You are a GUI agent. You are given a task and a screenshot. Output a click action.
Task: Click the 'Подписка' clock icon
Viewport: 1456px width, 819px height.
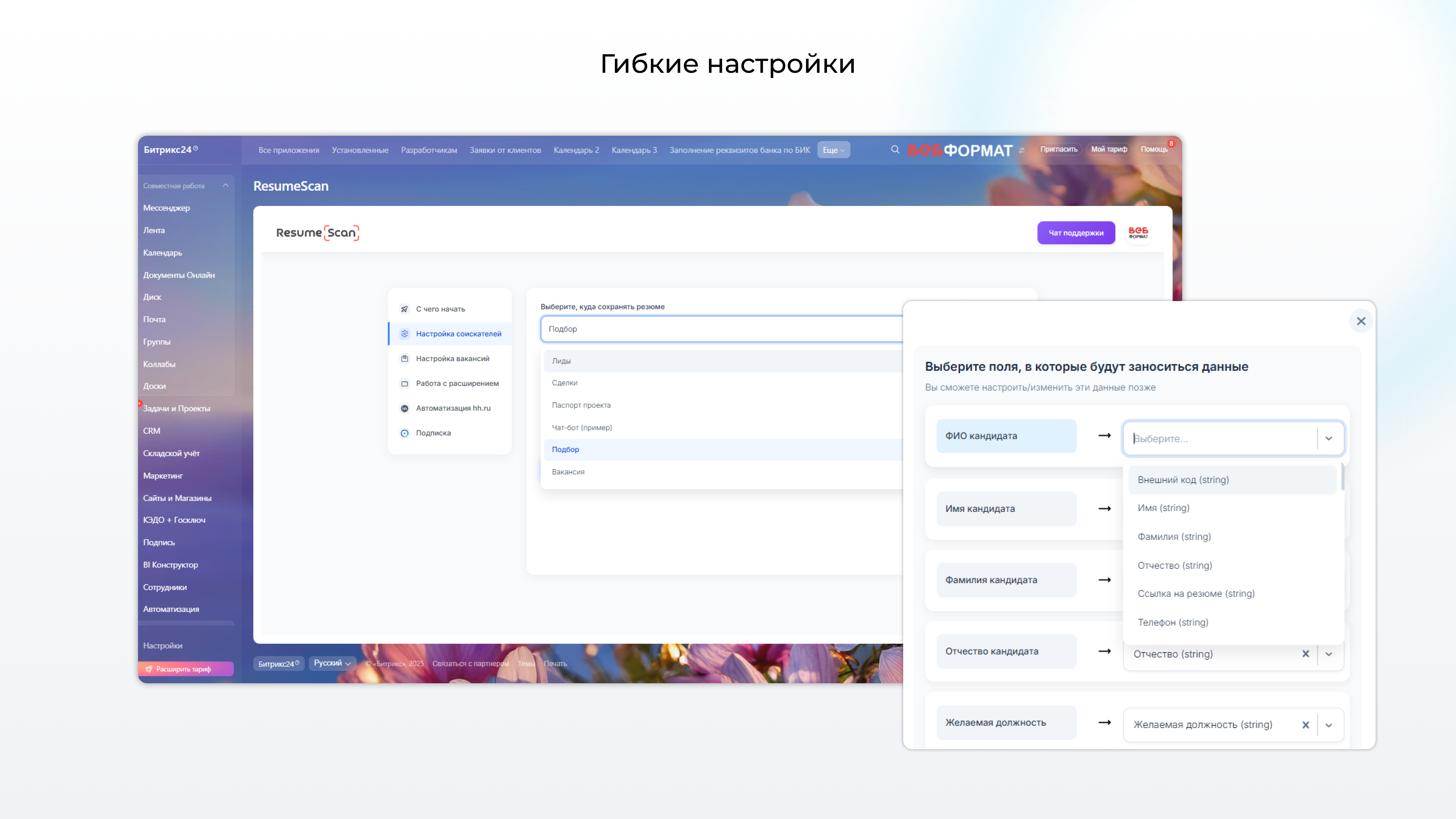pos(404,433)
